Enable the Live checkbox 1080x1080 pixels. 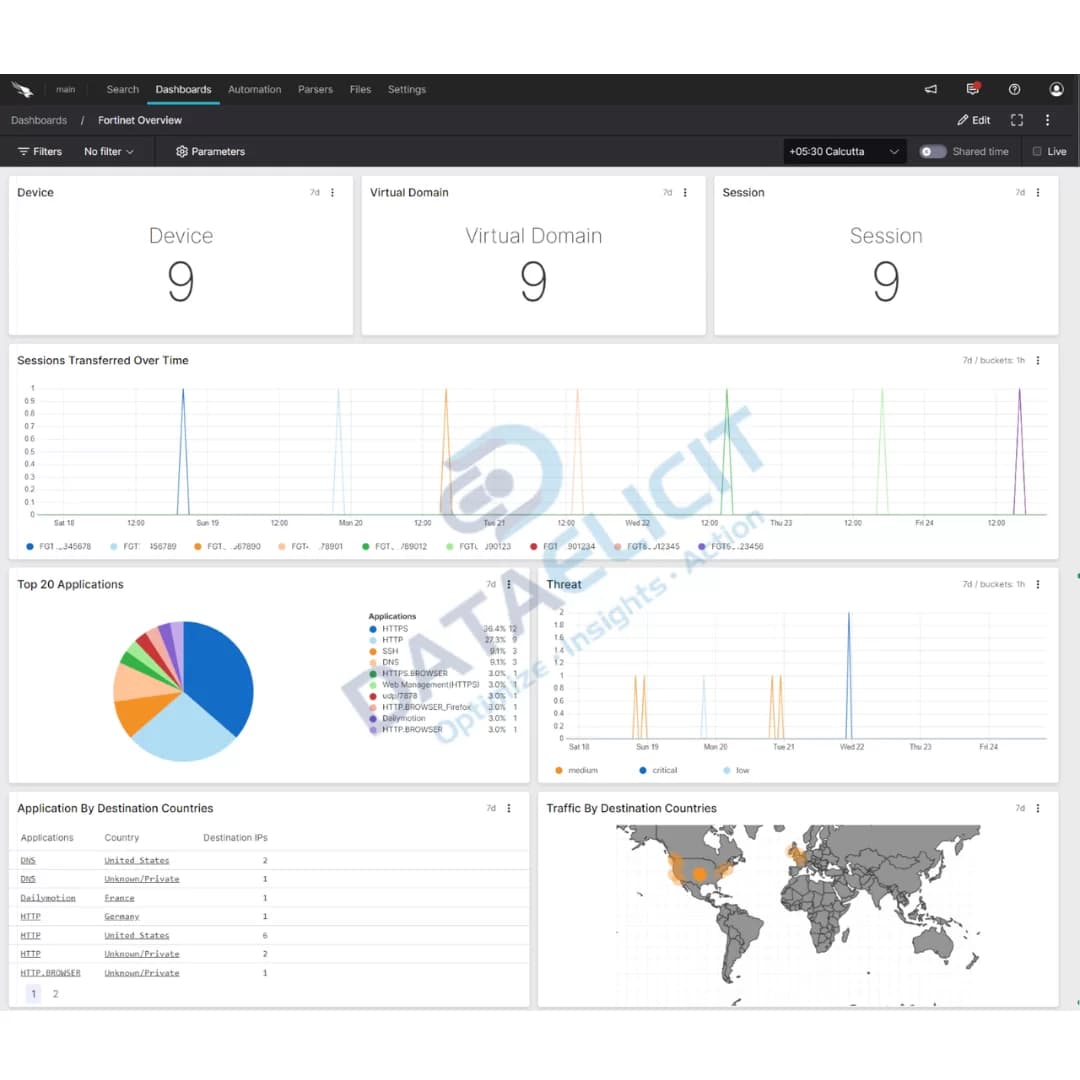click(1038, 151)
